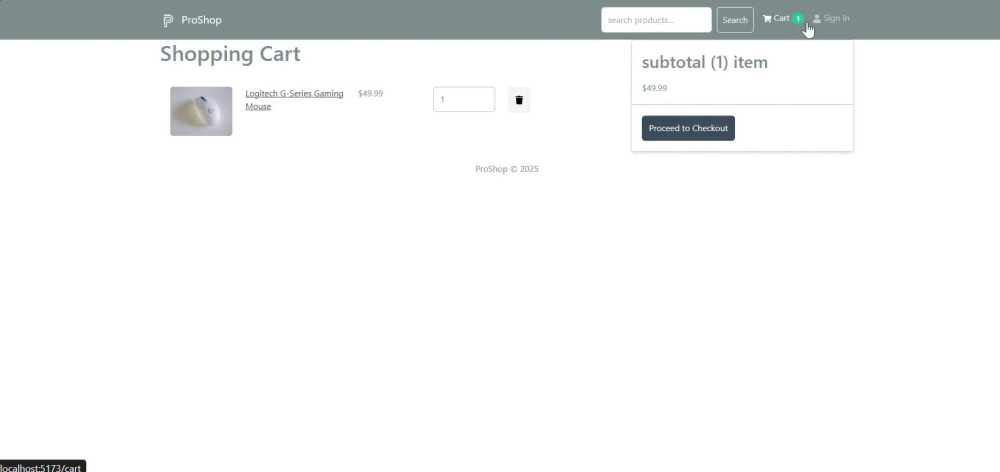This screenshot has height=472, width=1000.
Task: Click the ProShop © 2025 footer text
Action: point(507,169)
